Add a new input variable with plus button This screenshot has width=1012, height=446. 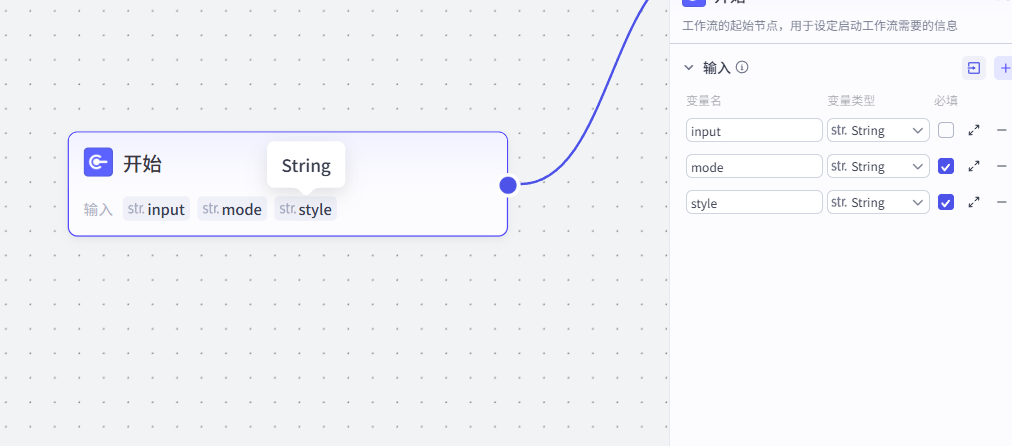pos(1004,68)
